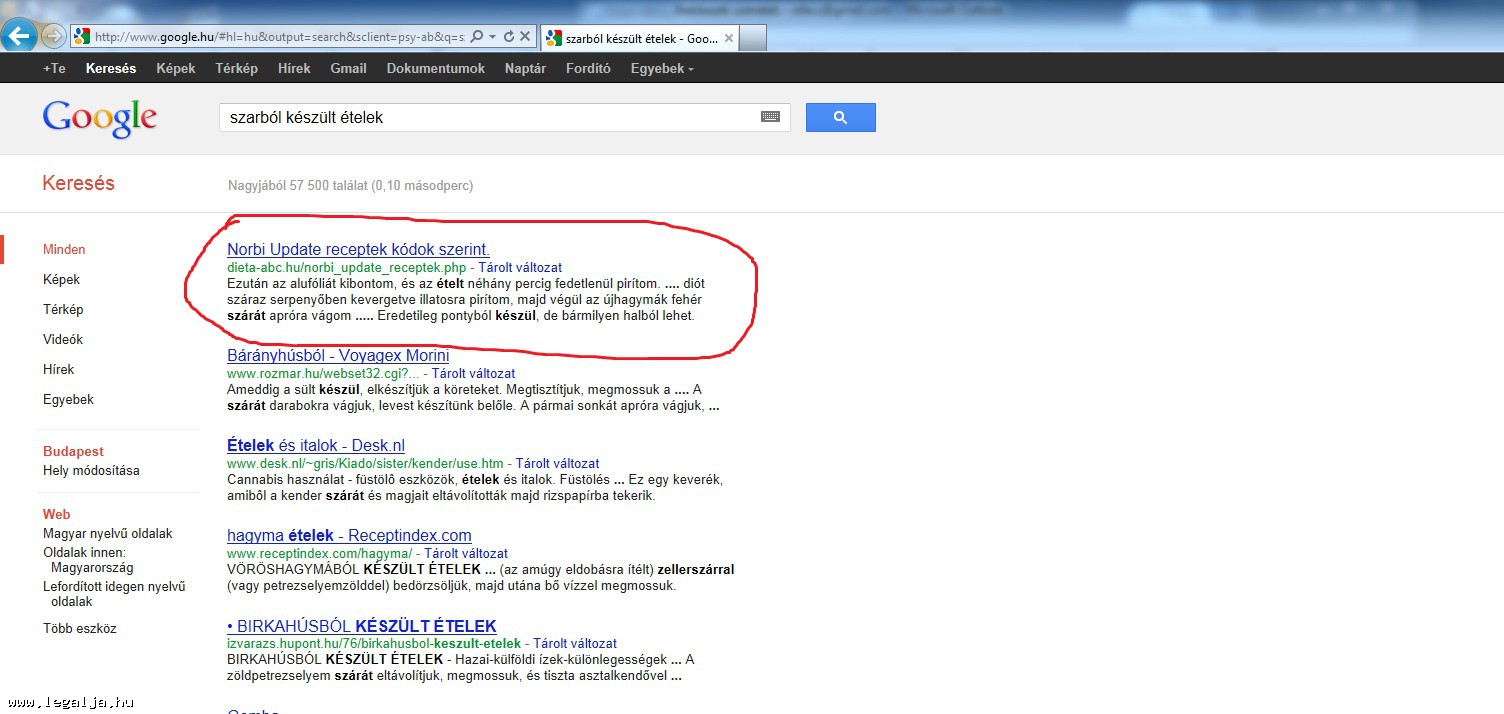
Task: Open result 'Bárányhúsból - Voyagex Morini'
Action: click(x=338, y=355)
